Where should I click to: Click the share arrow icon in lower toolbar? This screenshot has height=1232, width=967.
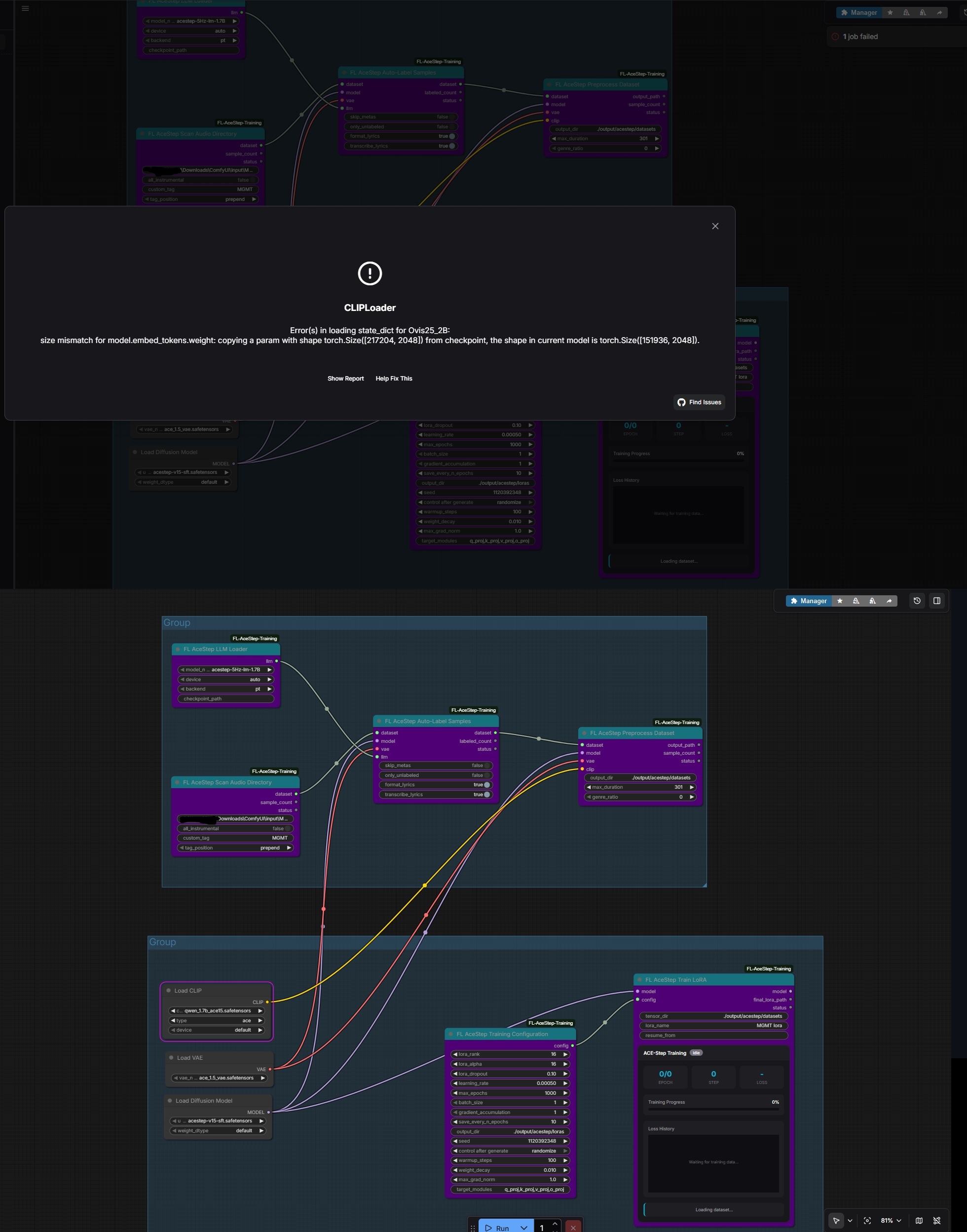[x=889, y=601]
